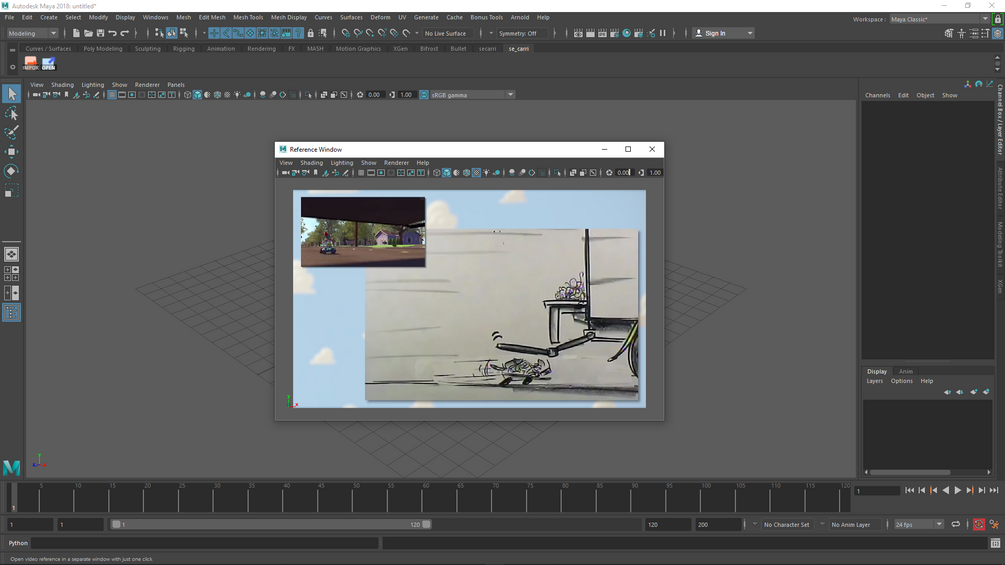The width and height of the screenshot is (1005, 565).
Task: Choose the Paint Selection tool
Action: [x=11, y=133]
